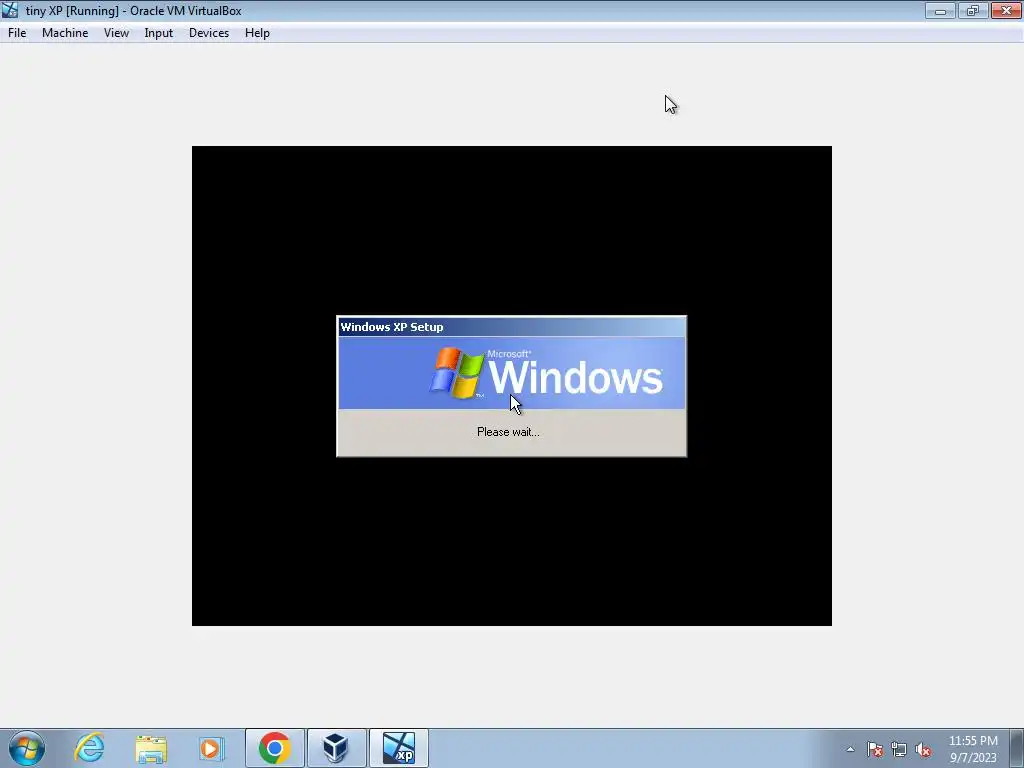Click the muted volume tray icon
The width and height of the screenshot is (1024, 768).
(923, 749)
